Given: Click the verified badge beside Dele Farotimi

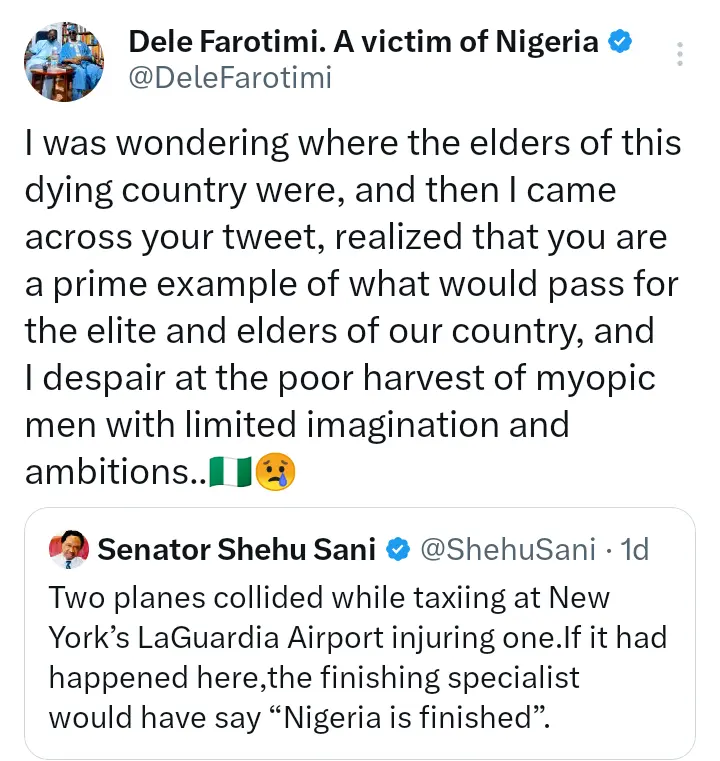Looking at the screenshot, I should click(x=620, y=42).
